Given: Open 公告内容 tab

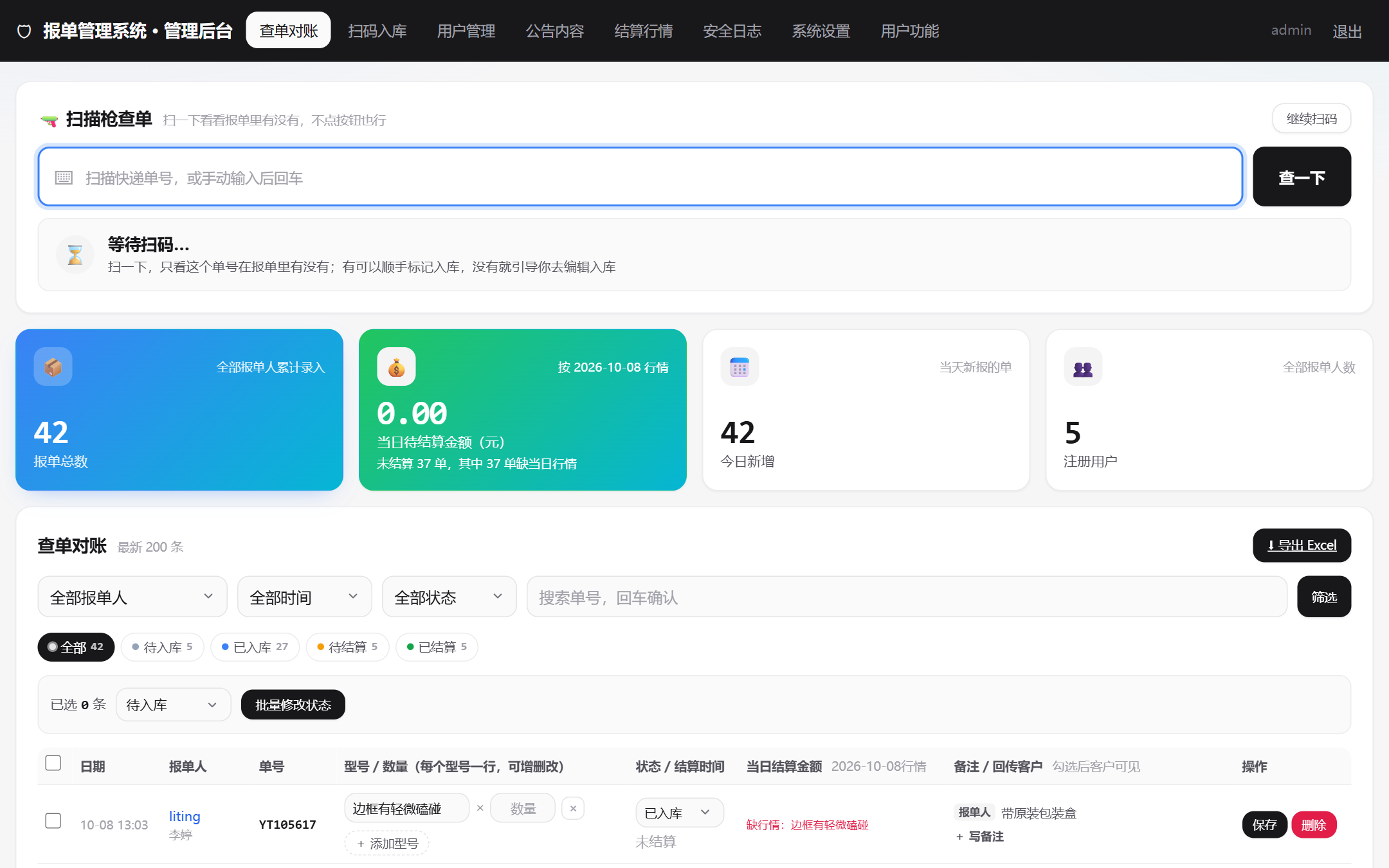Looking at the screenshot, I should pos(555,30).
